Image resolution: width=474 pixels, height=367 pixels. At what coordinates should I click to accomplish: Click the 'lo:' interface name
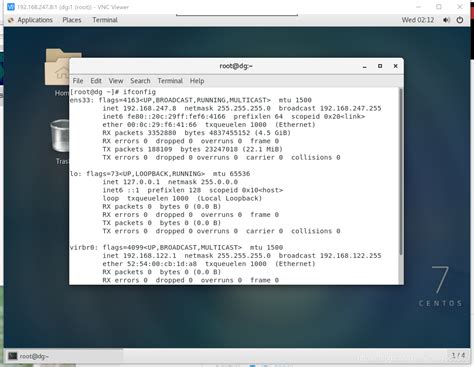coord(76,174)
